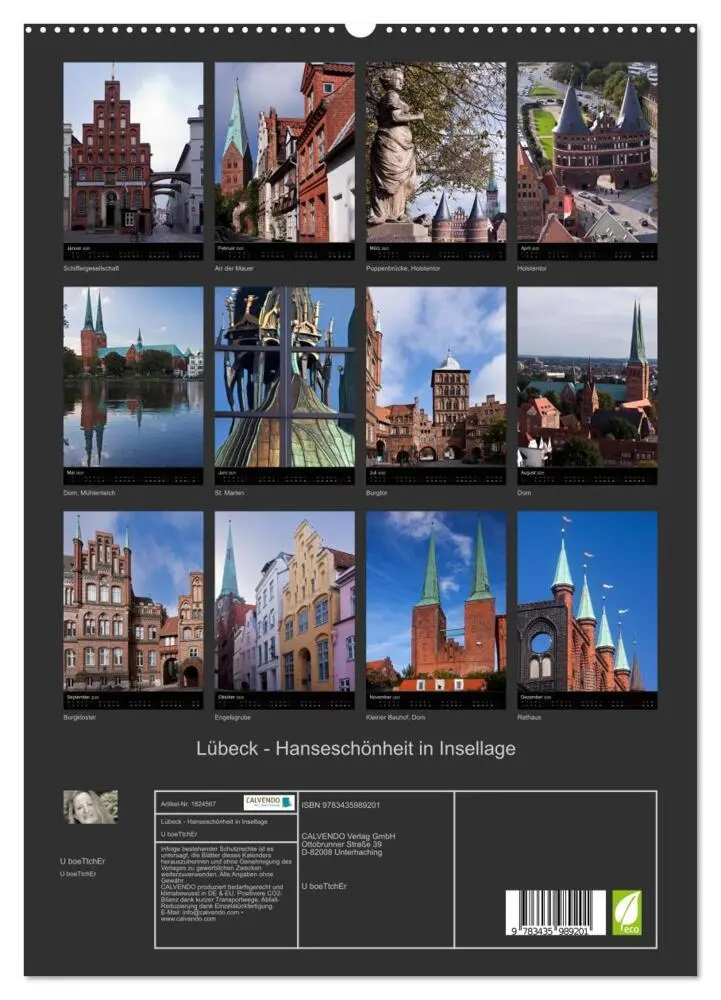Open the Schiffergesellschaft January photo
This screenshot has height=1000, width=721.
pos(133,152)
